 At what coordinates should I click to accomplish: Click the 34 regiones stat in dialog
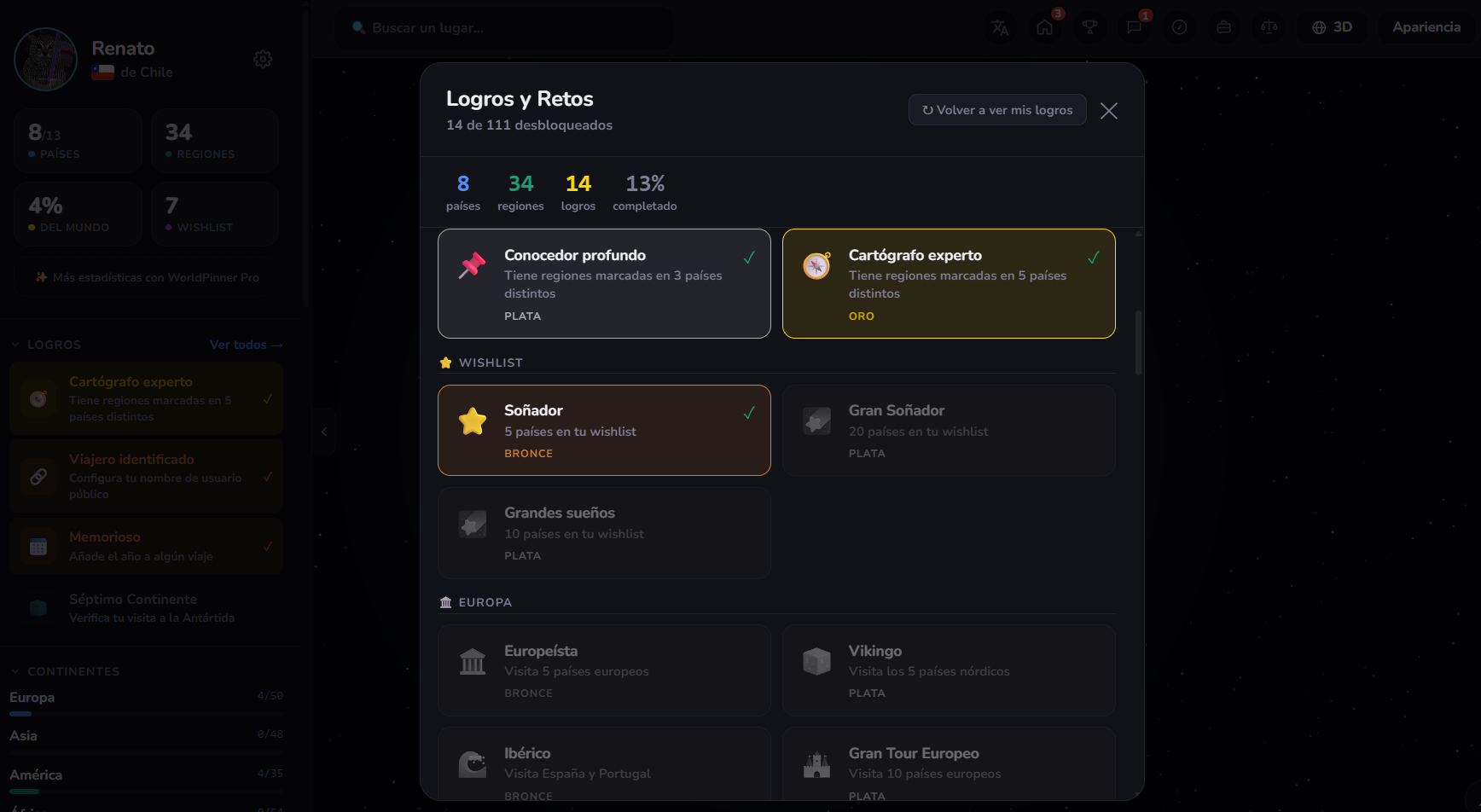[x=520, y=193]
